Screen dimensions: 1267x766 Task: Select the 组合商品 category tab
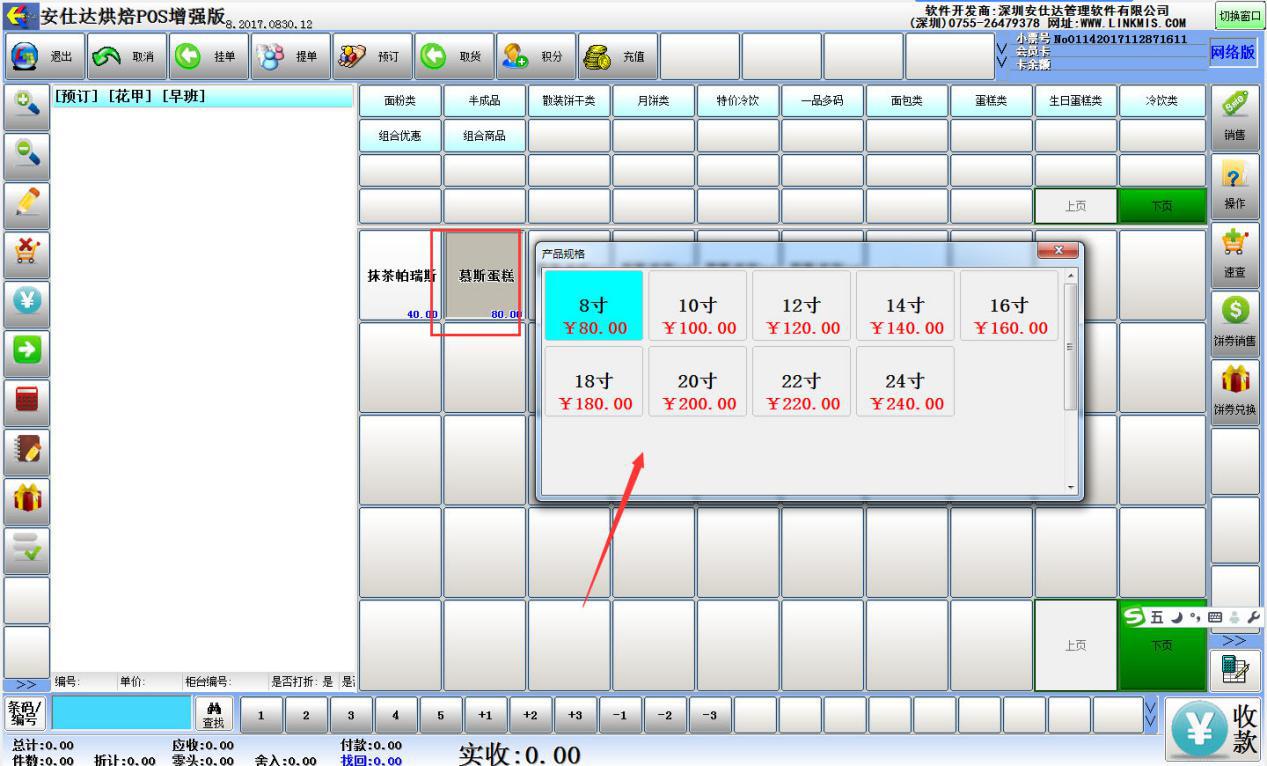tap(484, 135)
